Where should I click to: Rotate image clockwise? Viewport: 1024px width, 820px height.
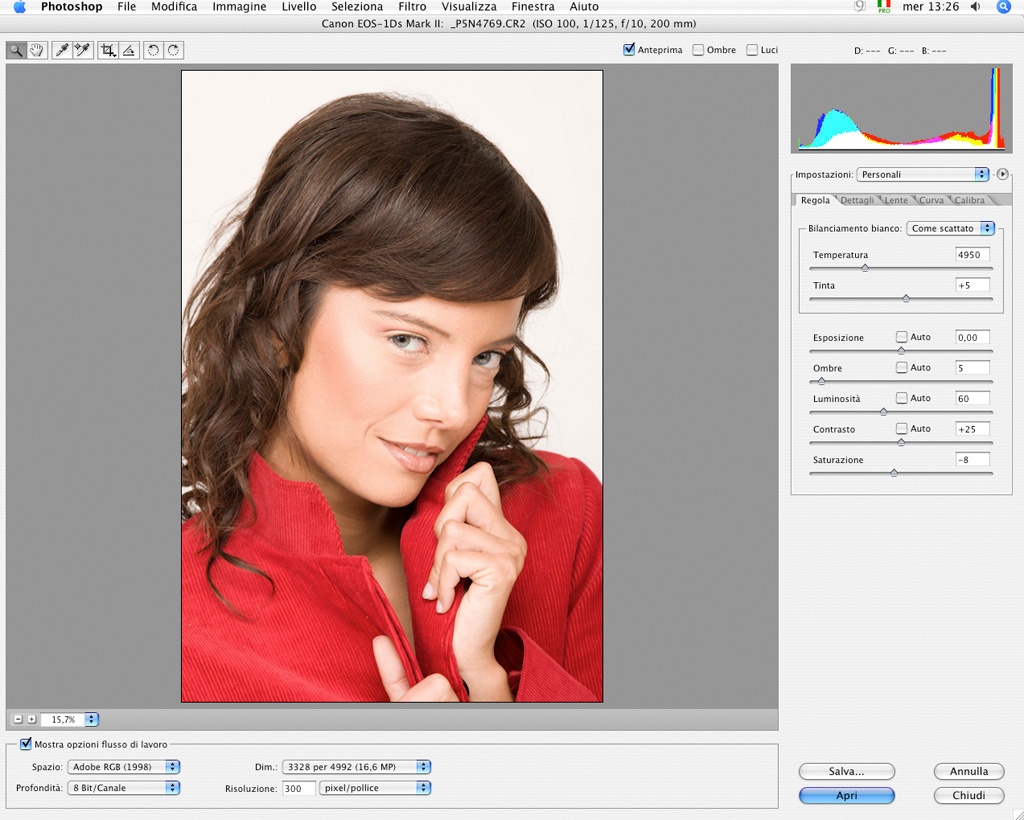[174, 50]
